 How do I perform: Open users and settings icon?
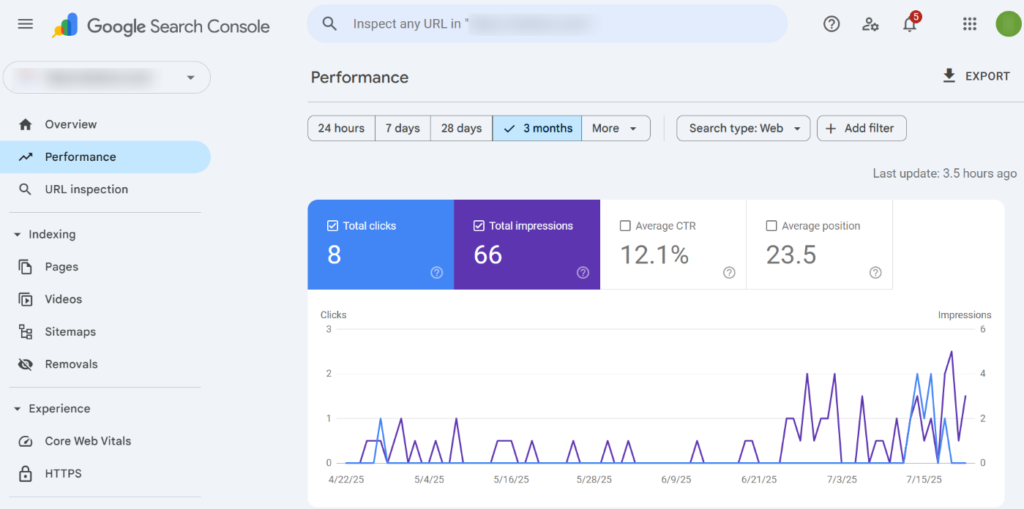(870, 25)
